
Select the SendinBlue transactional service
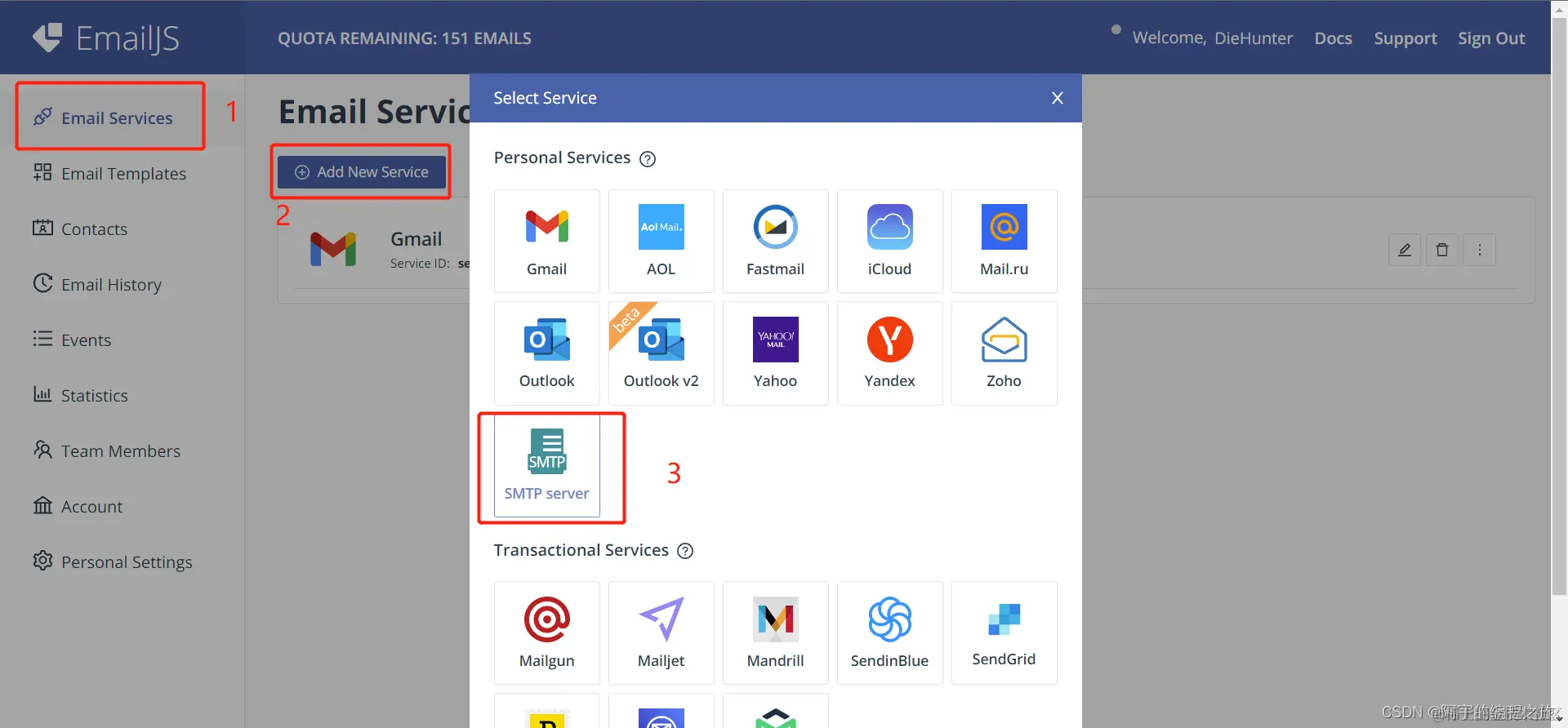[889, 633]
